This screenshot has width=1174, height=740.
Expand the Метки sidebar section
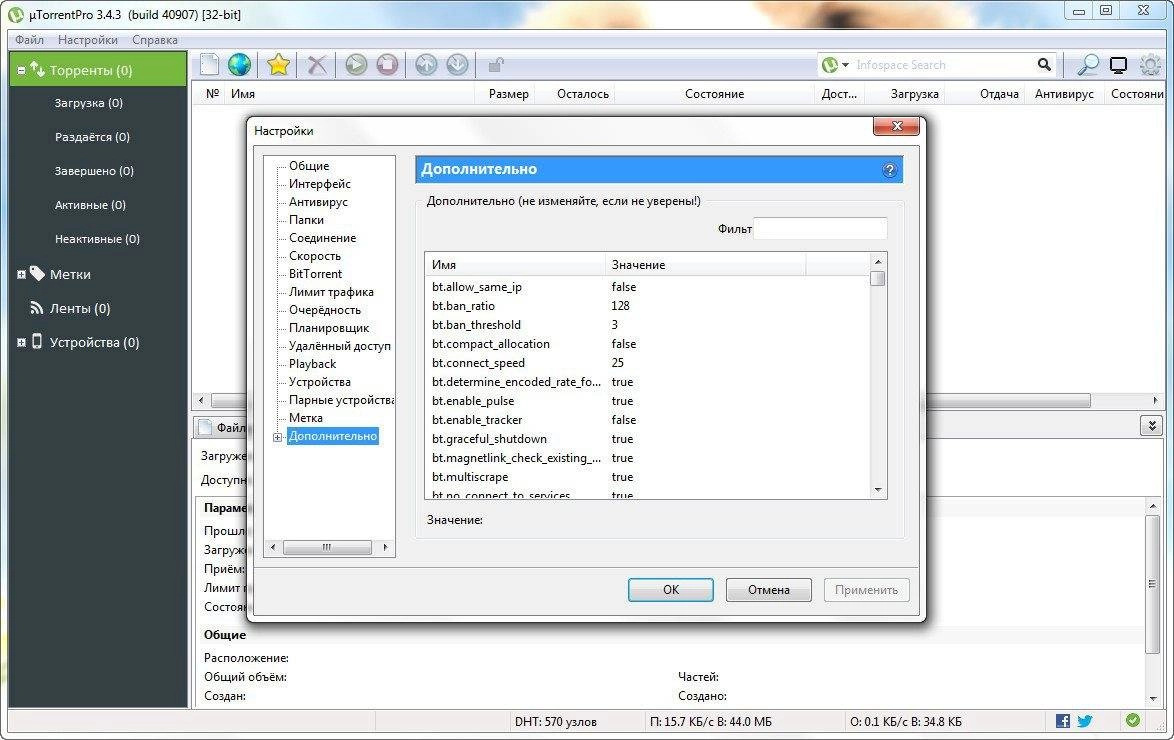pos(21,275)
